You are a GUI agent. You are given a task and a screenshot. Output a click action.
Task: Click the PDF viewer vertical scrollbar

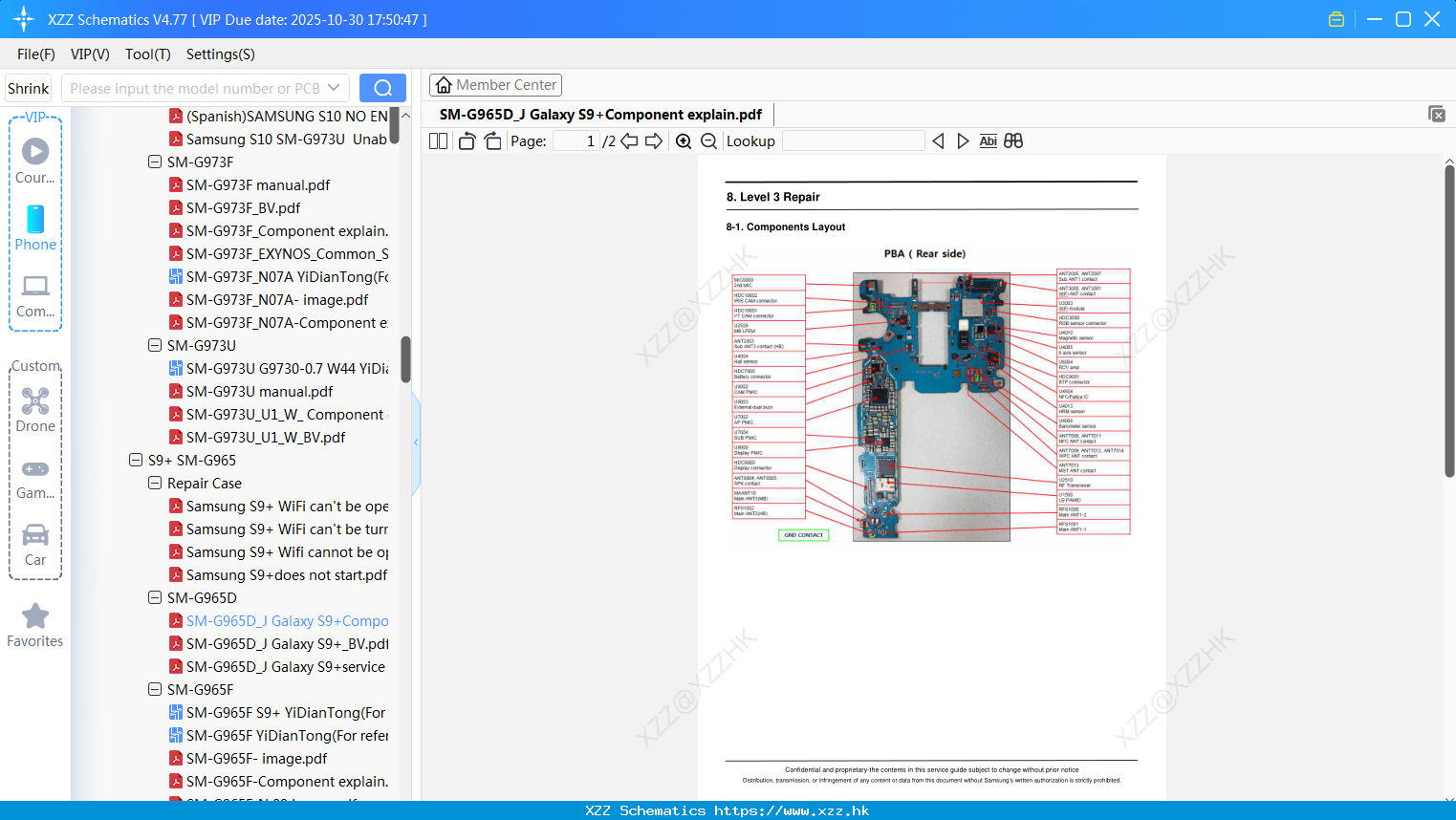(x=1449, y=320)
